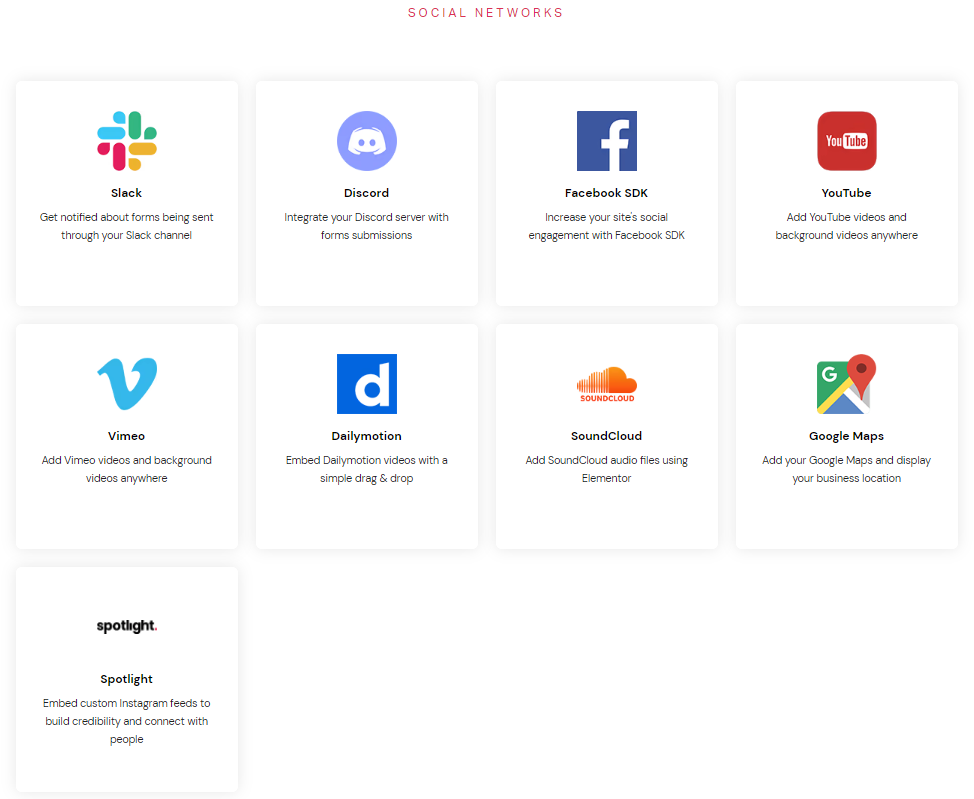Viewport: 974px width, 799px height.
Task: Click the YouTube logo icon
Action: (847, 141)
